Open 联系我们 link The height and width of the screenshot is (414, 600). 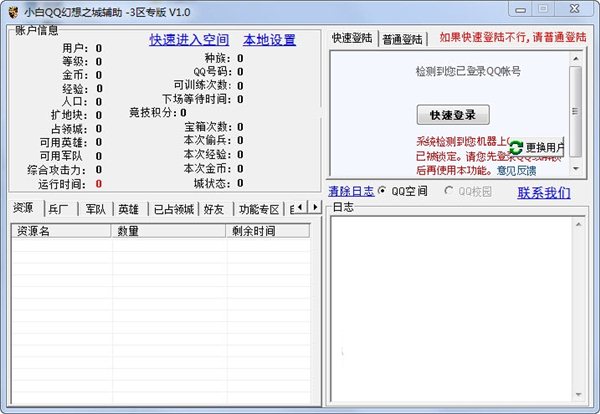coord(544,192)
